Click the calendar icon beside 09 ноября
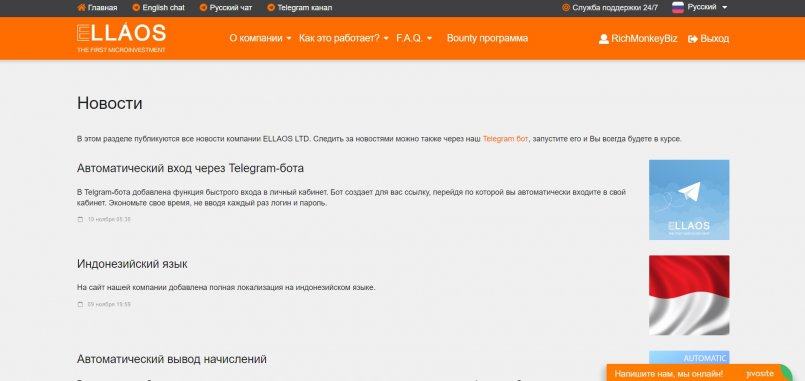 [80, 304]
